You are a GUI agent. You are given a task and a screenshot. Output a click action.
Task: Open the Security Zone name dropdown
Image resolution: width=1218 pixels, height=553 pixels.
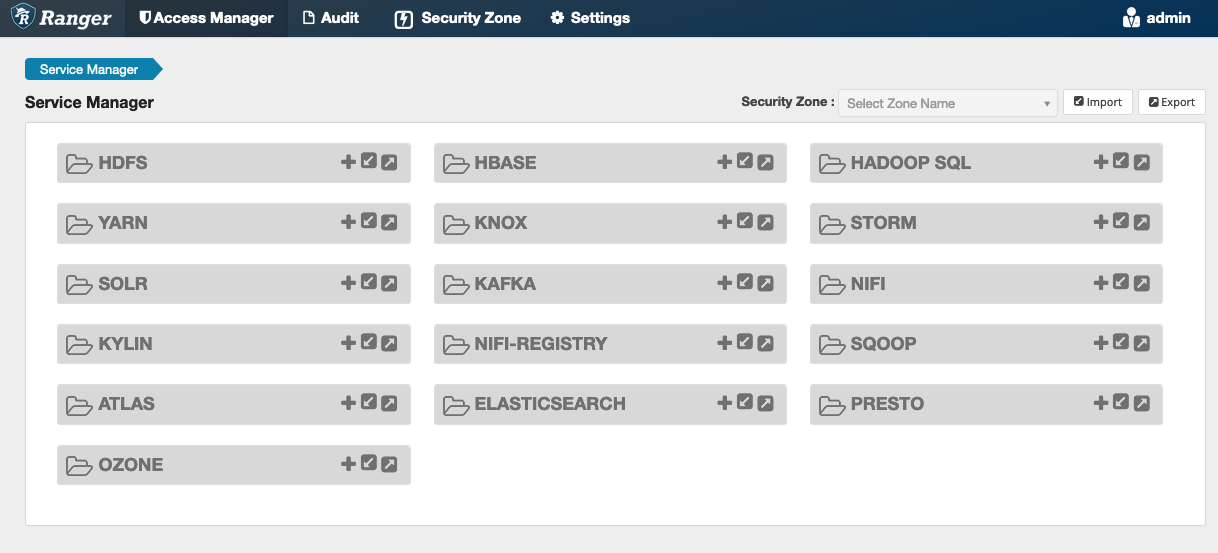(947, 103)
